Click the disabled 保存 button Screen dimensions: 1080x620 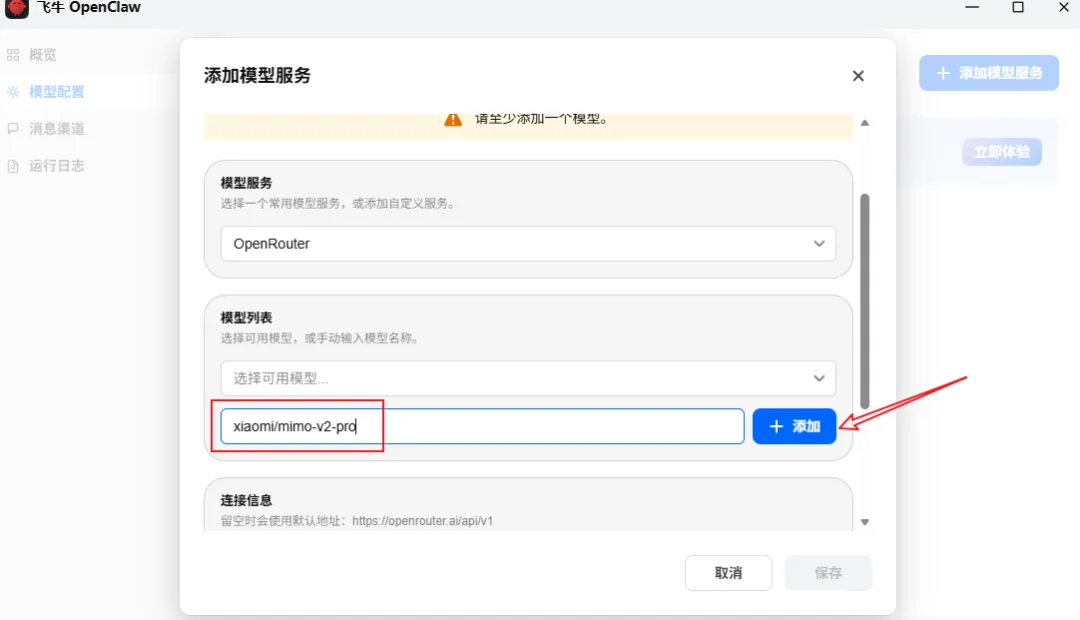(828, 573)
